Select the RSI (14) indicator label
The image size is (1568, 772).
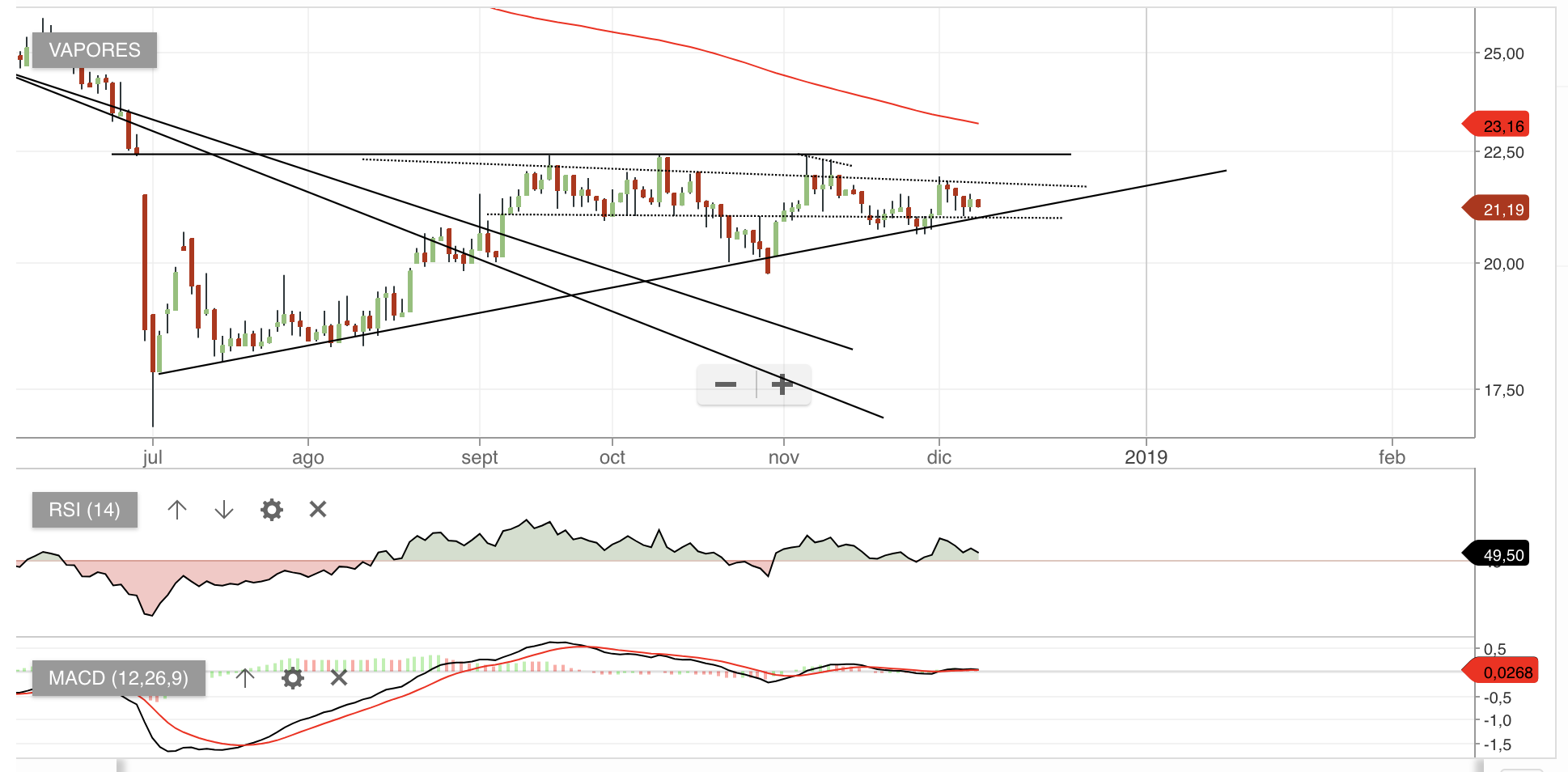[x=85, y=510]
